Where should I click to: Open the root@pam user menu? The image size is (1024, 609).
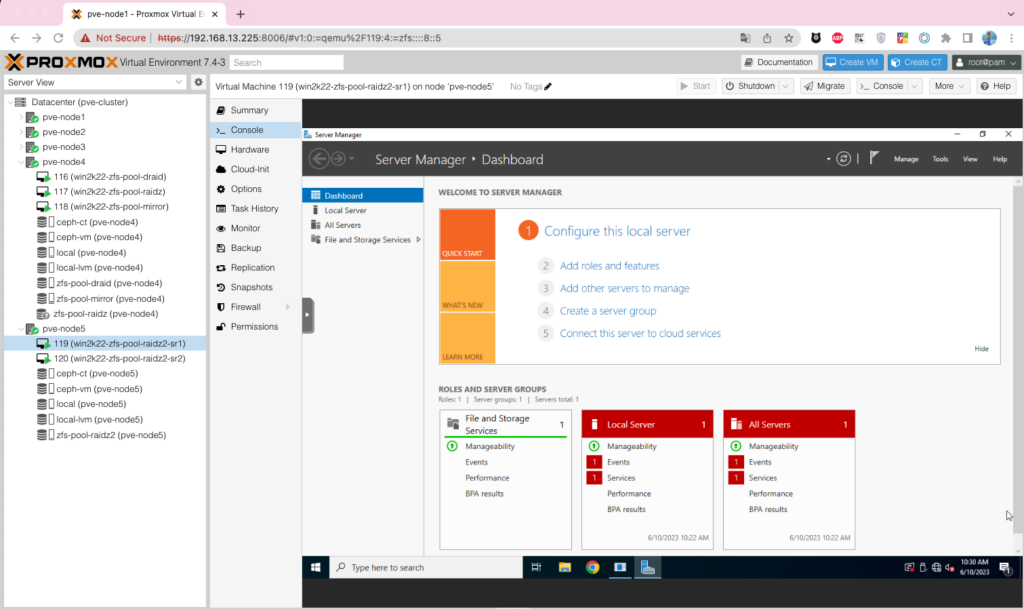coord(985,62)
